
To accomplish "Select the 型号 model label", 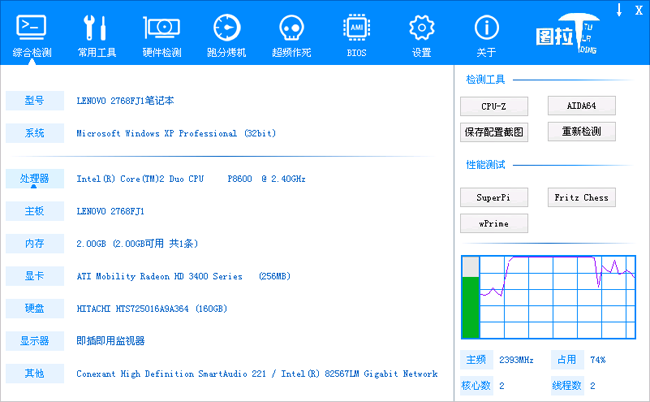I will pyautogui.click(x=35, y=101).
